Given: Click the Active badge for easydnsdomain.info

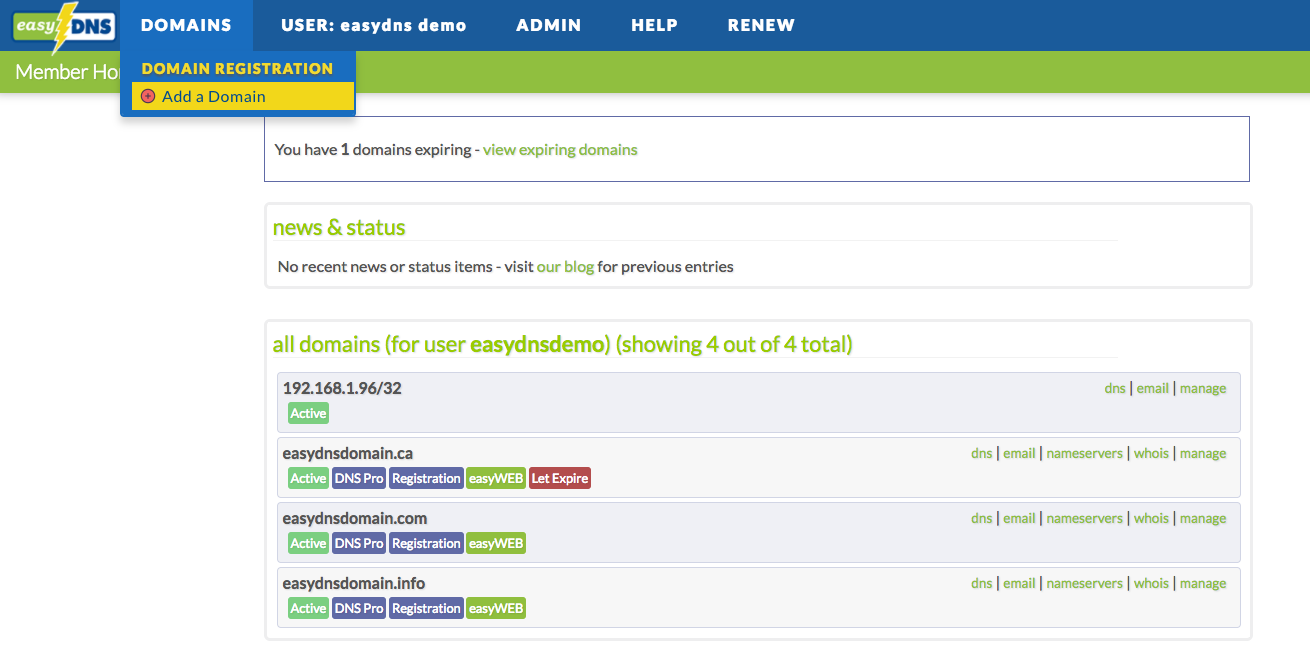Looking at the screenshot, I should (x=308, y=609).
